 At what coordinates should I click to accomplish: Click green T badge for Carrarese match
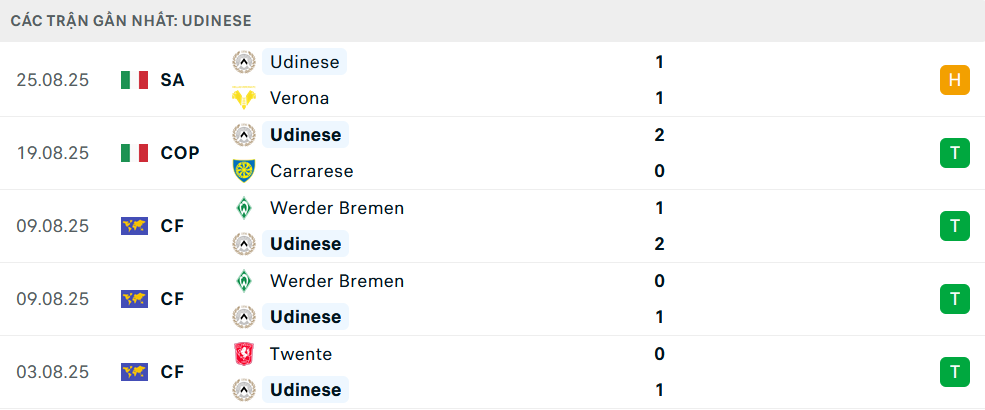point(955,153)
